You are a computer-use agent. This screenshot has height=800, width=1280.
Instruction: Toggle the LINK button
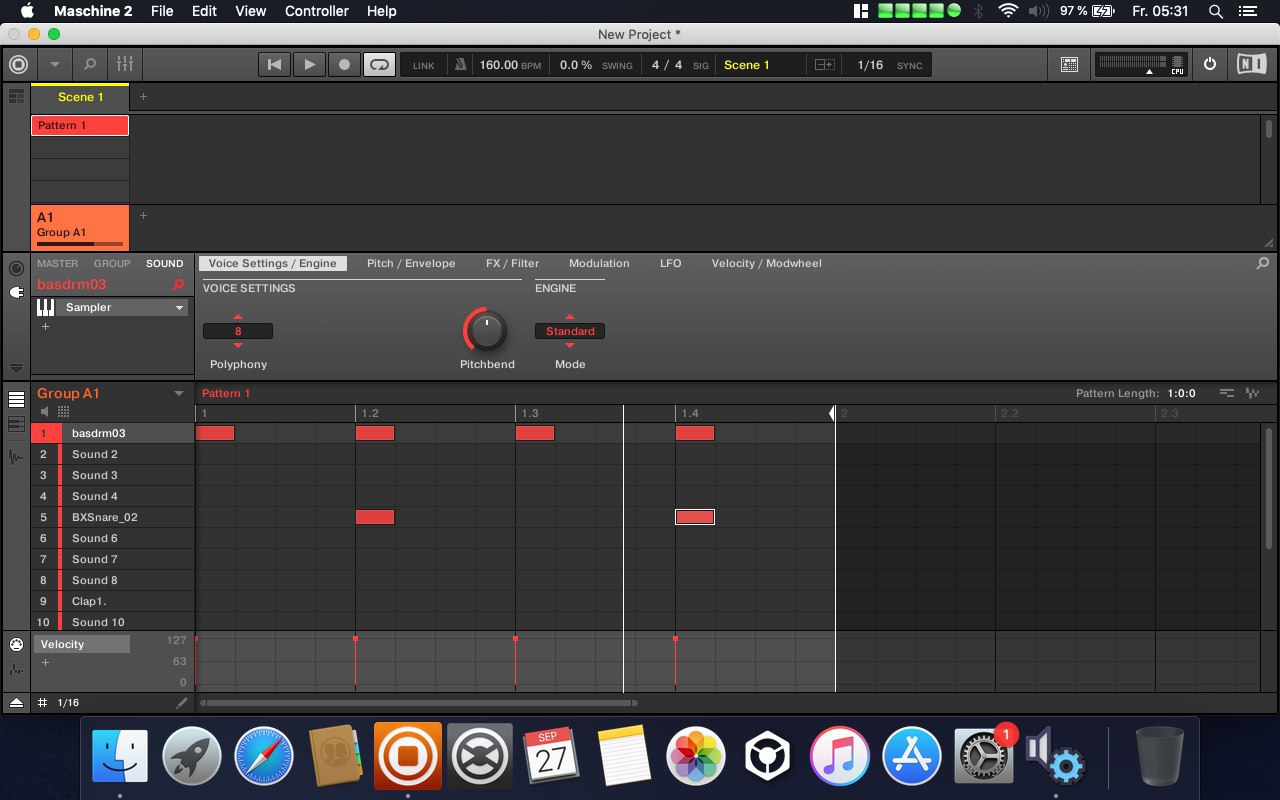click(x=424, y=65)
